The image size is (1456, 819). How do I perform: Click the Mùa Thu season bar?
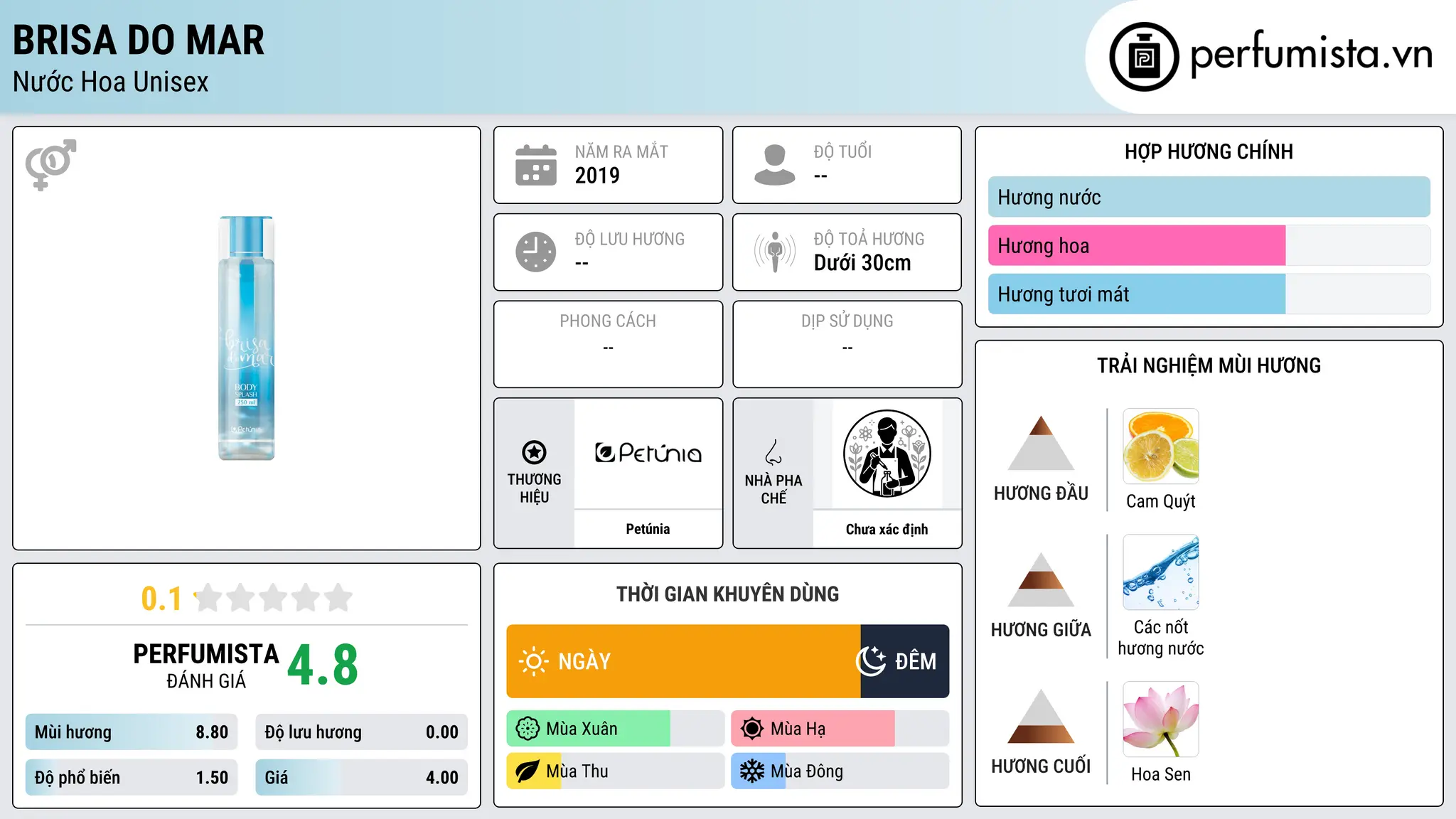pyautogui.click(x=616, y=771)
